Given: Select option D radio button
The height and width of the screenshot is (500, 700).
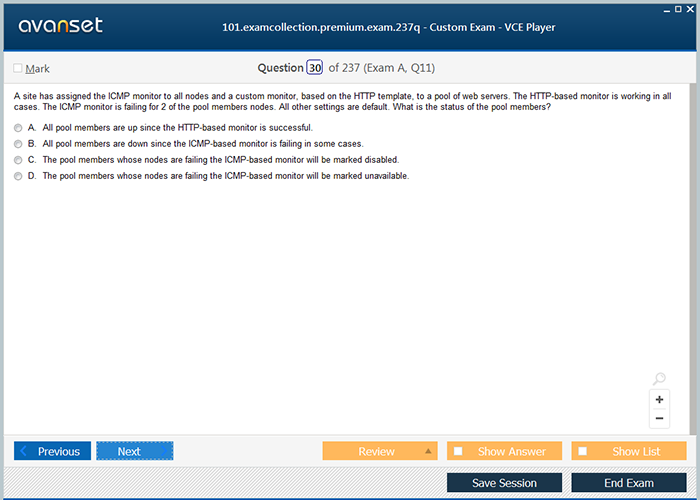Looking at the screenshot, I should point(18,176).
